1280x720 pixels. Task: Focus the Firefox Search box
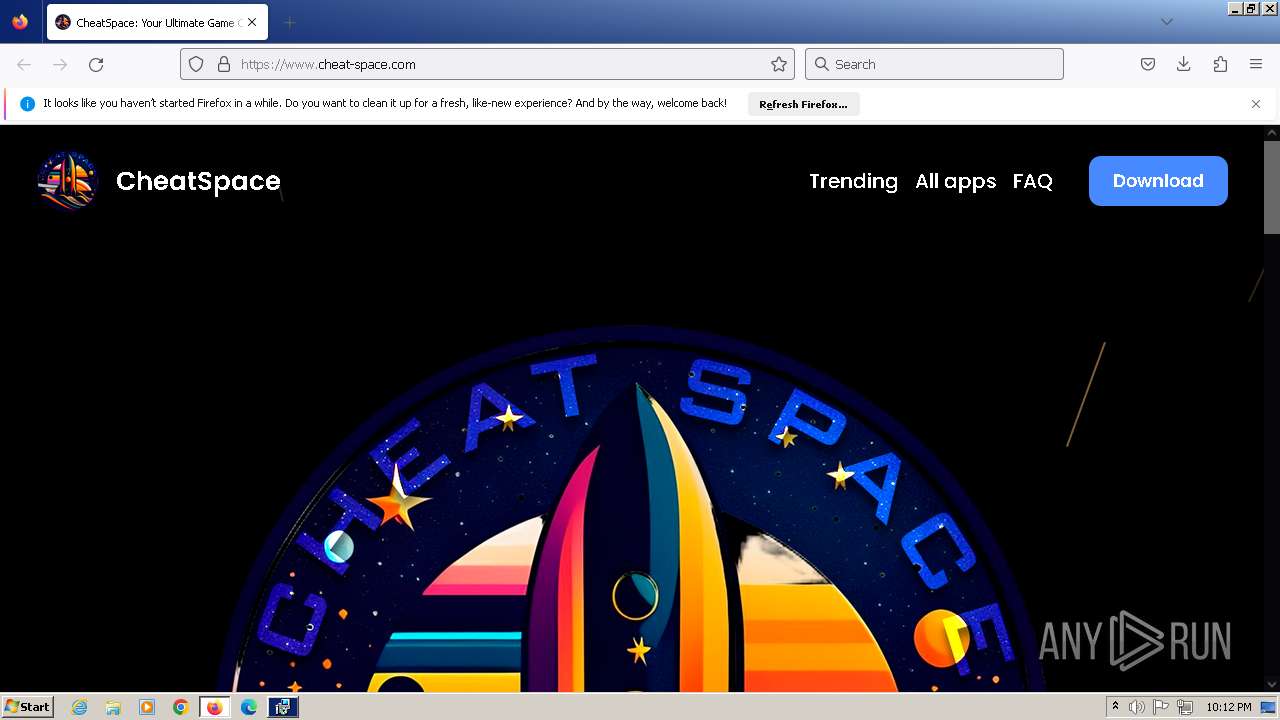pyautogui.click(x=934, y=64)
